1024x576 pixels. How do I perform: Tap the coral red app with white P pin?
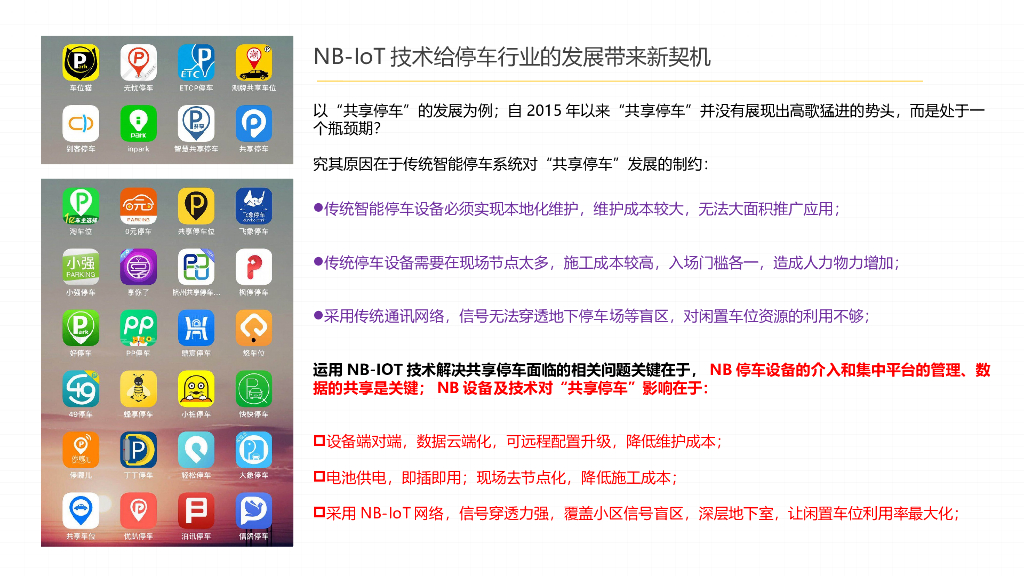pyautogui.click(x=138, y=511)
